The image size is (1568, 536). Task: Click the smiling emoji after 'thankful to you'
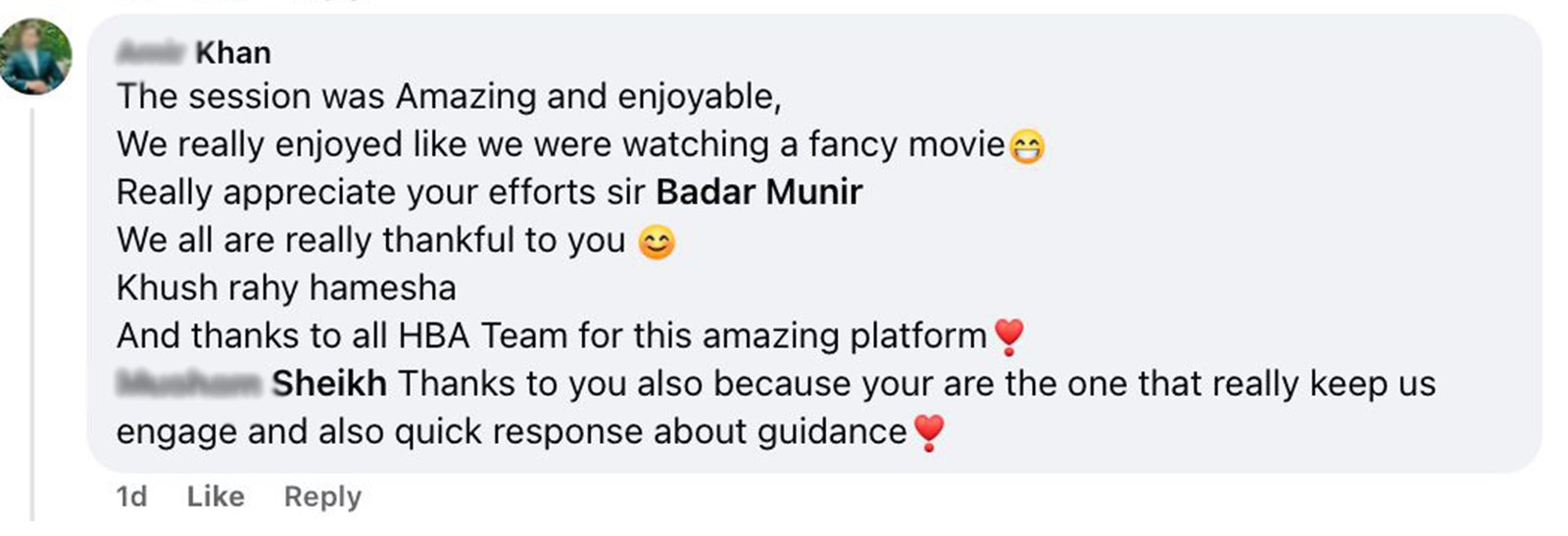point(656,242)
